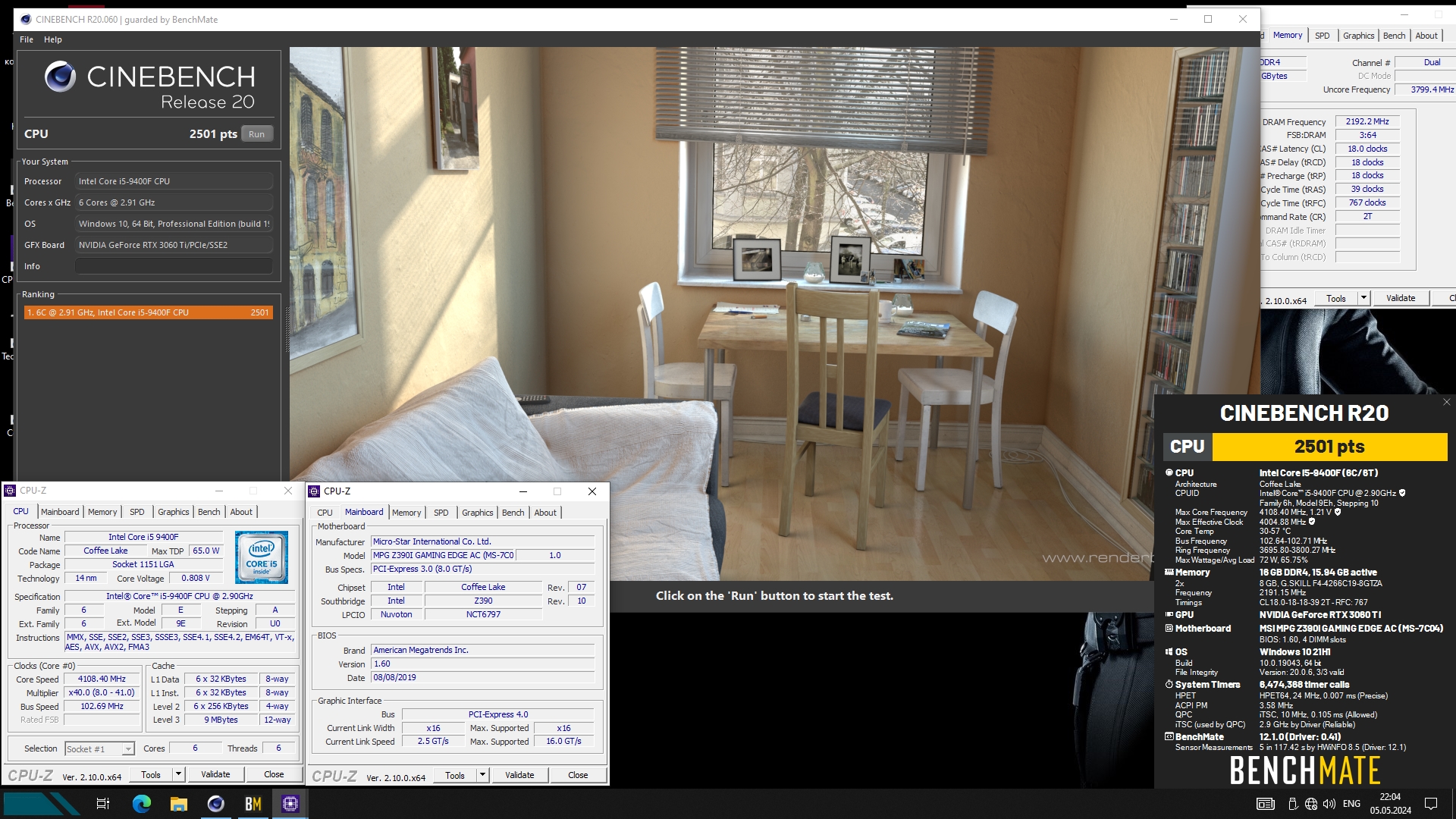Image resolution: width=1456 pixels, height=819 pixels.
Task: Switch to Mainboard tab in left CPU-Z window
Action: (x=60, y=512)
